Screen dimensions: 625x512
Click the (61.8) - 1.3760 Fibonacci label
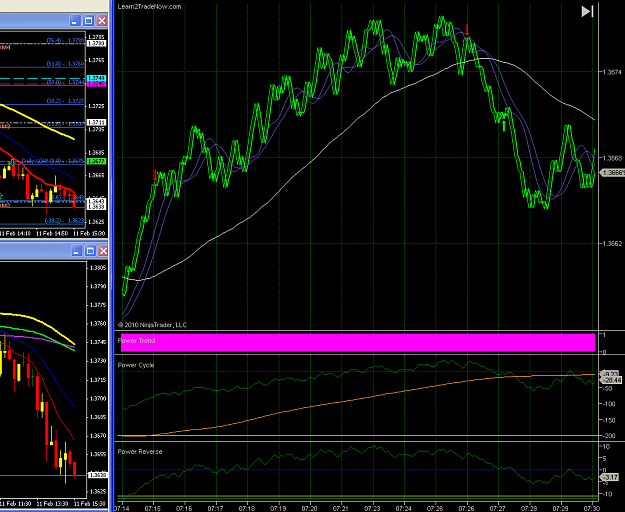65,64
